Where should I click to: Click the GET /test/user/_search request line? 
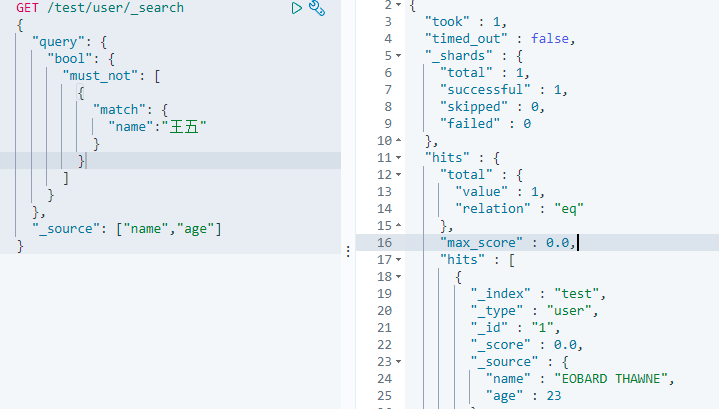pos(100,8)
